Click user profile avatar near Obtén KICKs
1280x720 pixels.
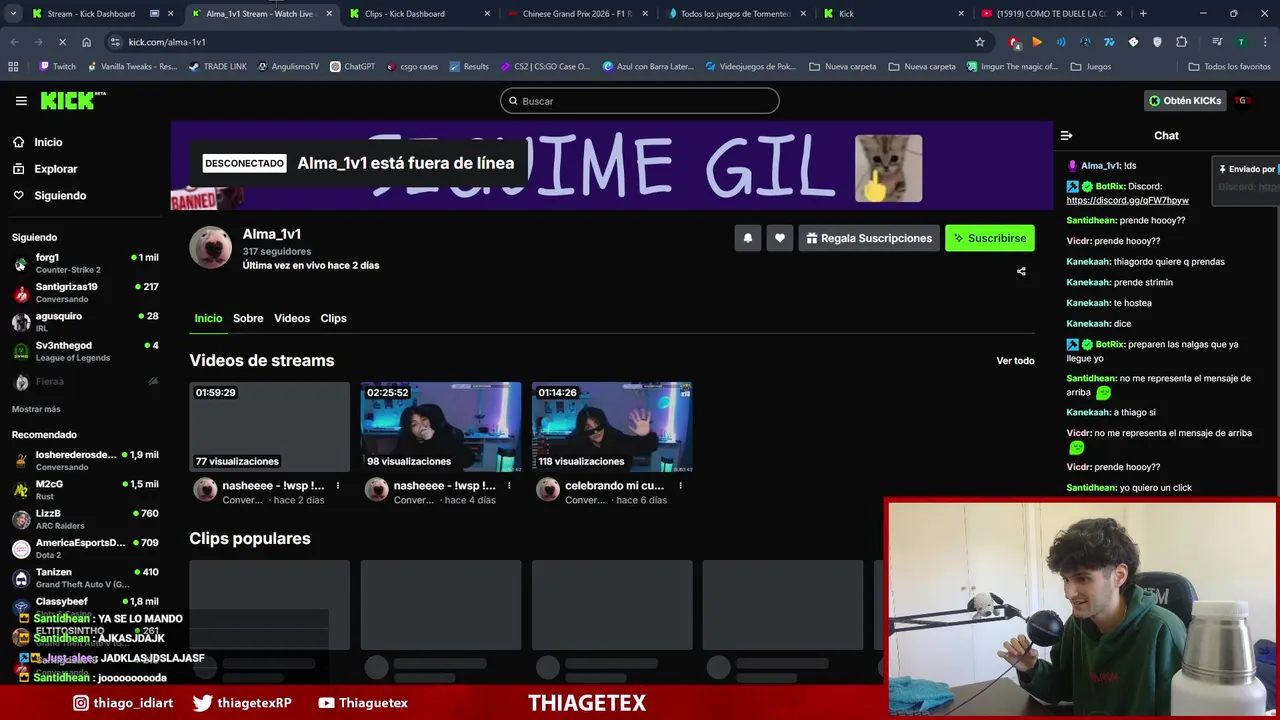[x=1243, y=101]
